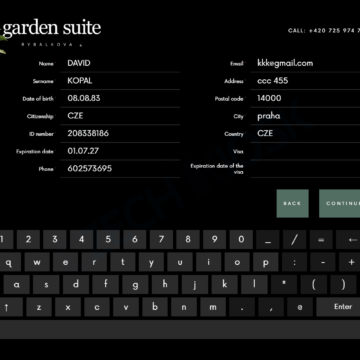
Task: Tap the p key
Action: click(x=266, y=262)
